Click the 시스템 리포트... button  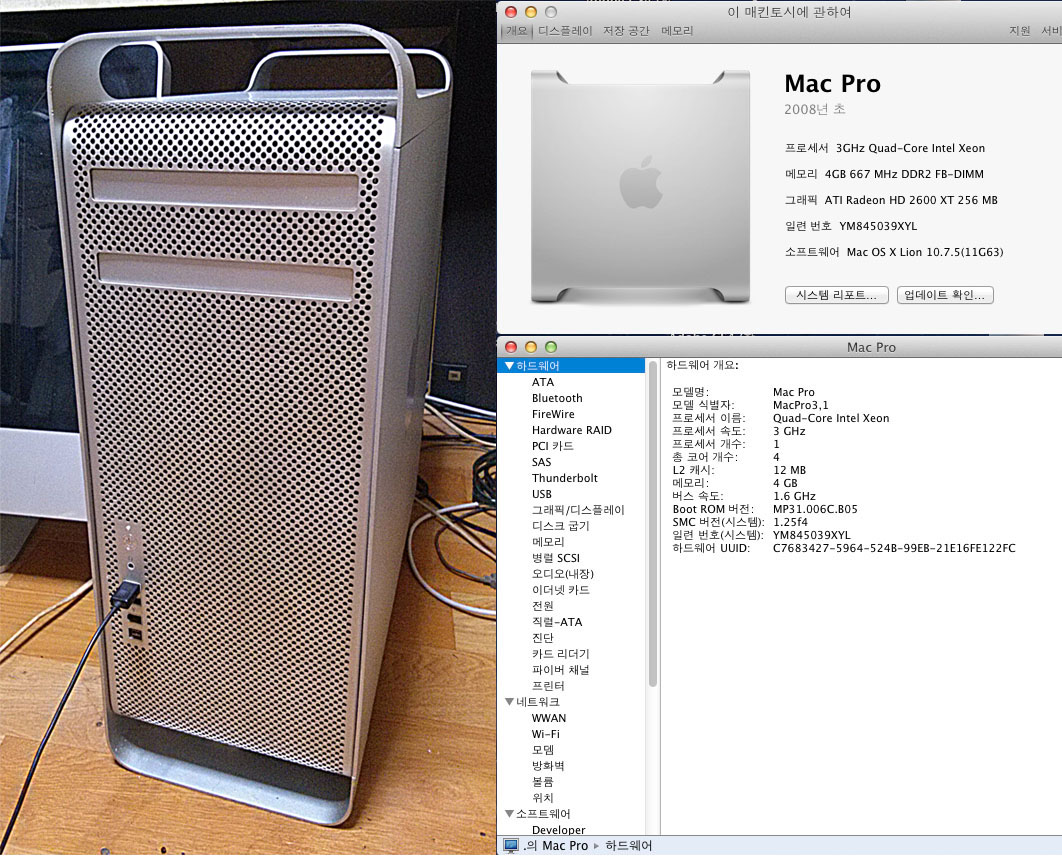836,295
